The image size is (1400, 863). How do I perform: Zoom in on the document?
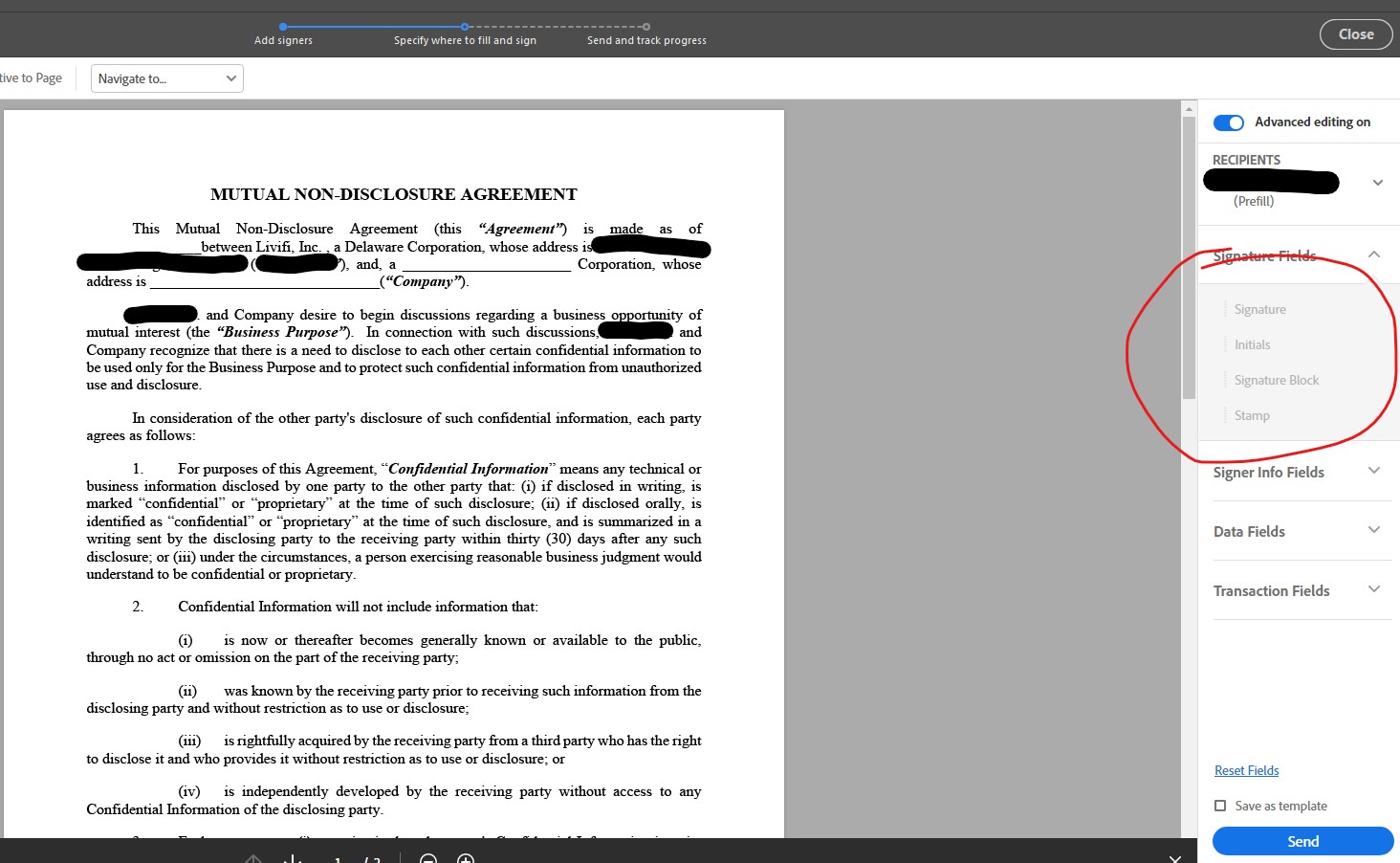click(466, 859)
